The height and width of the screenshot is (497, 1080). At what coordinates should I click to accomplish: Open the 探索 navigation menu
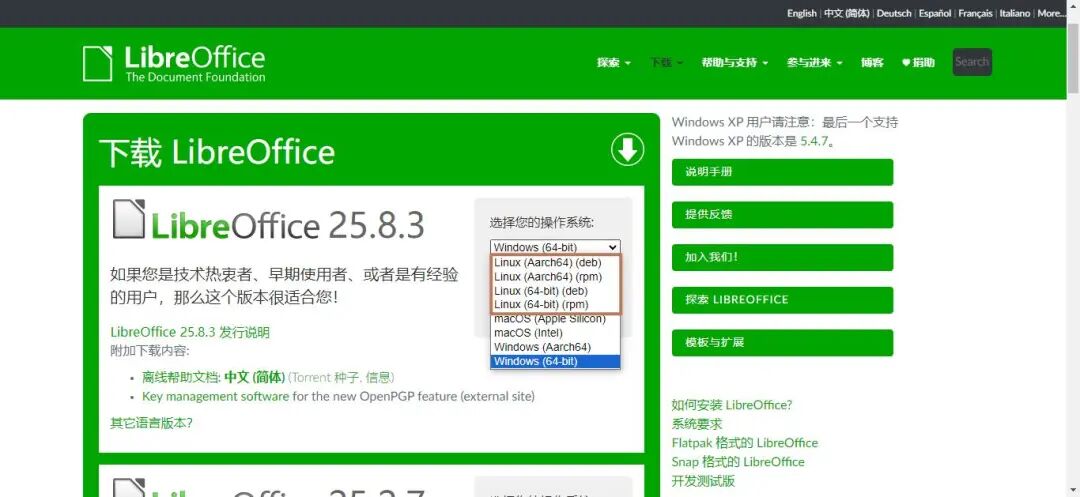point(614,63)
